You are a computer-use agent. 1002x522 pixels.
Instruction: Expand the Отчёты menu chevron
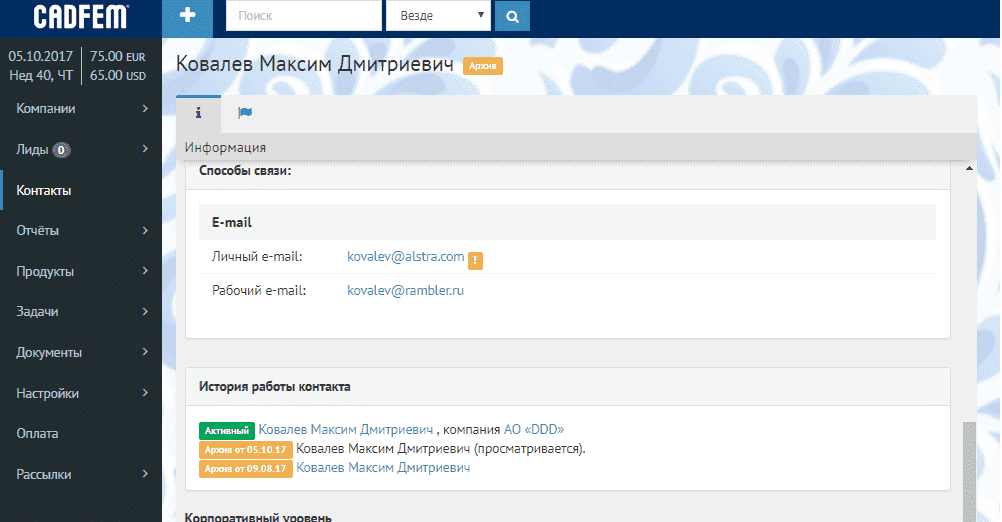(145, 231)
